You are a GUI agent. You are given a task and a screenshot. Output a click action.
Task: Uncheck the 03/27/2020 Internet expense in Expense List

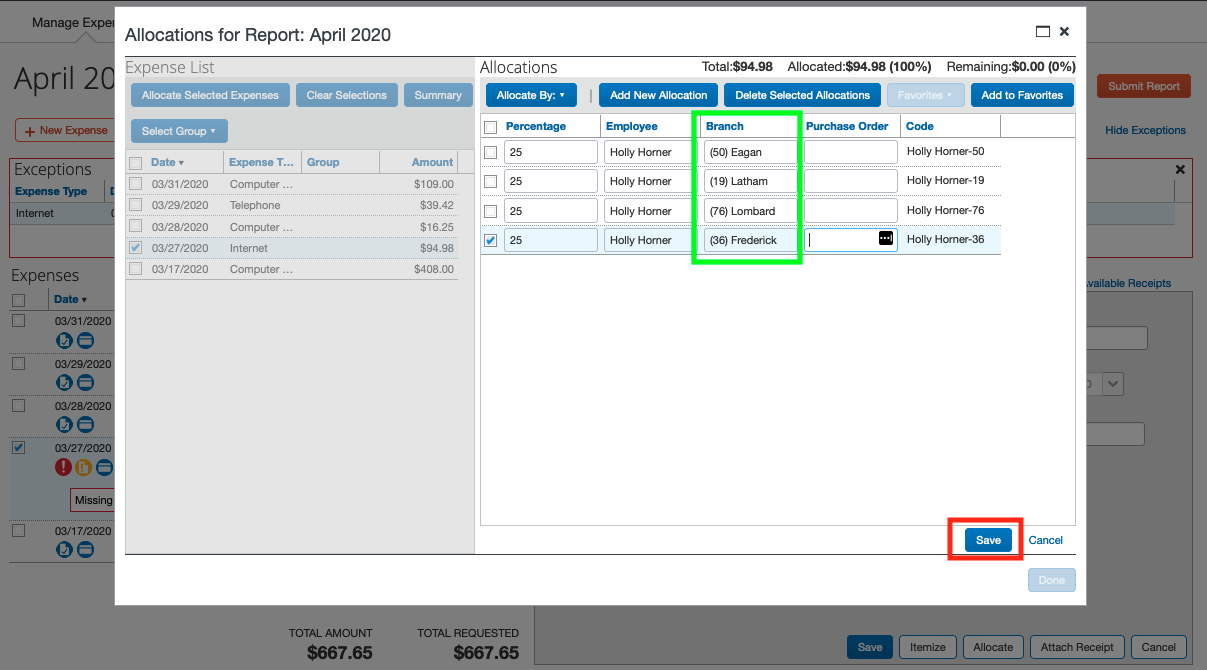coord(135,248)
